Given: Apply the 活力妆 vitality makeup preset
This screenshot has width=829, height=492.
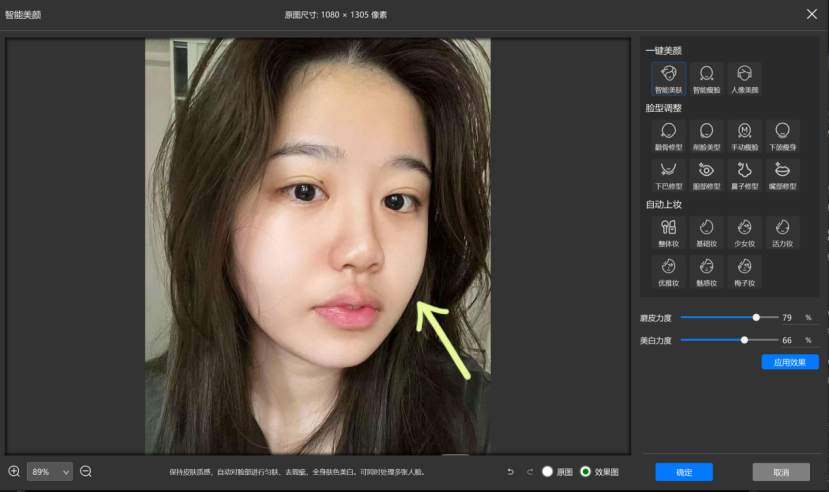Looking at the screenshot, I should 782,233.
